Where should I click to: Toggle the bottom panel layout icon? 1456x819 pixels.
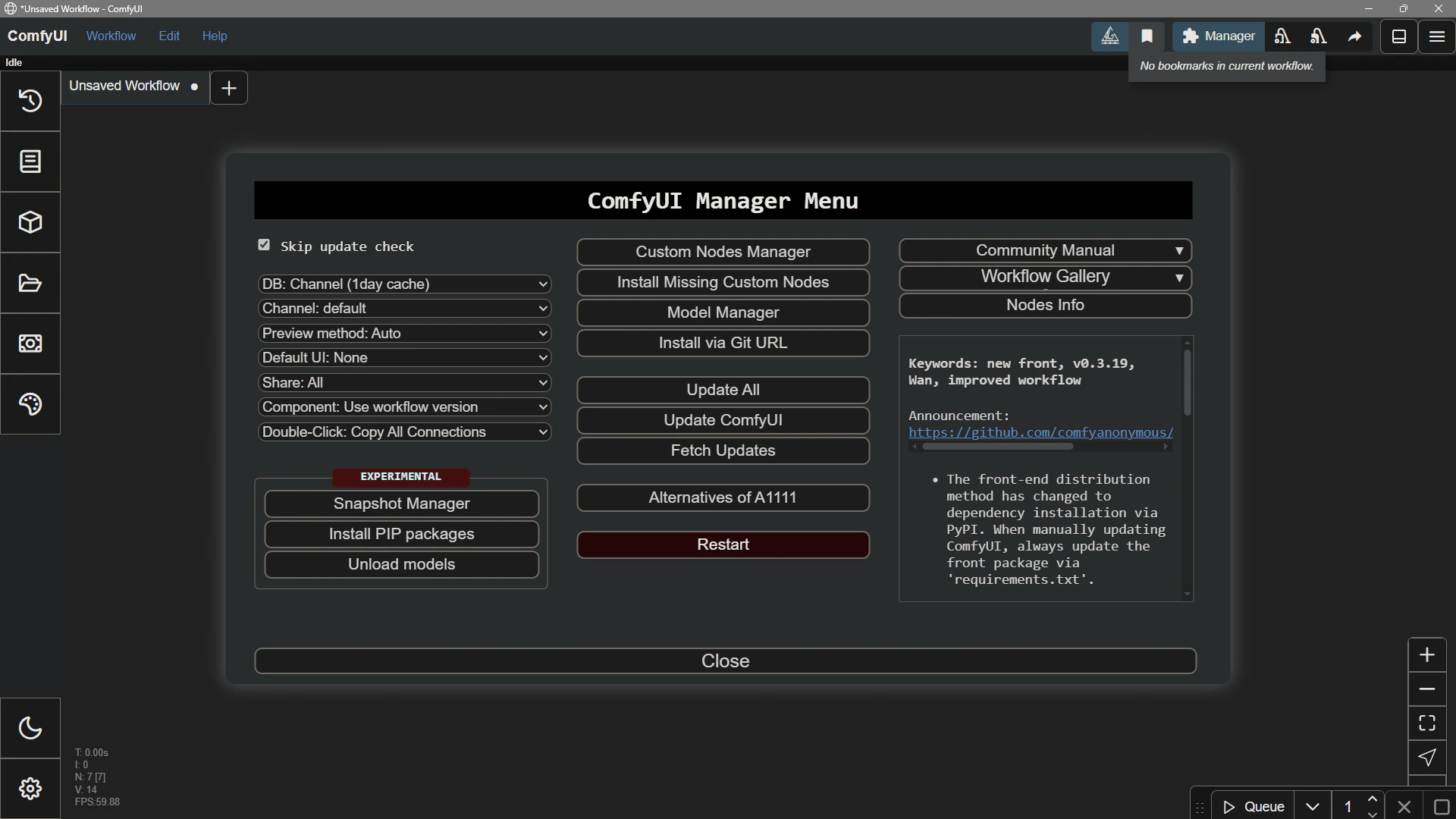1398,36
